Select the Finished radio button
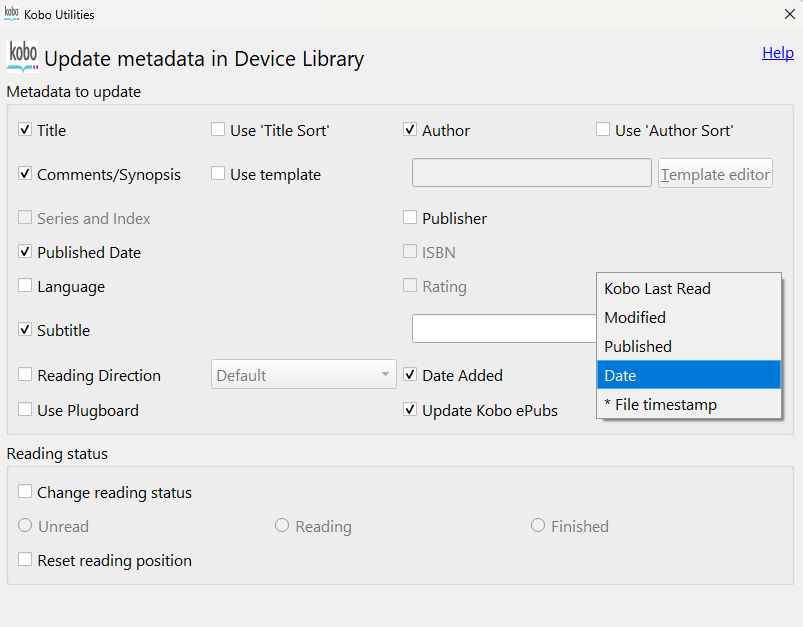Viewport: 803px width, 627px height. tap(538, 526)
